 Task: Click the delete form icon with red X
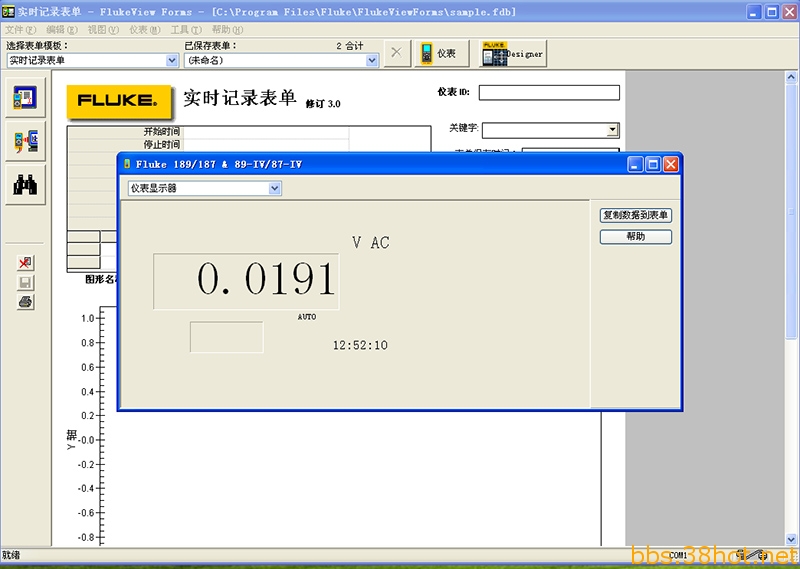[25, 262]
